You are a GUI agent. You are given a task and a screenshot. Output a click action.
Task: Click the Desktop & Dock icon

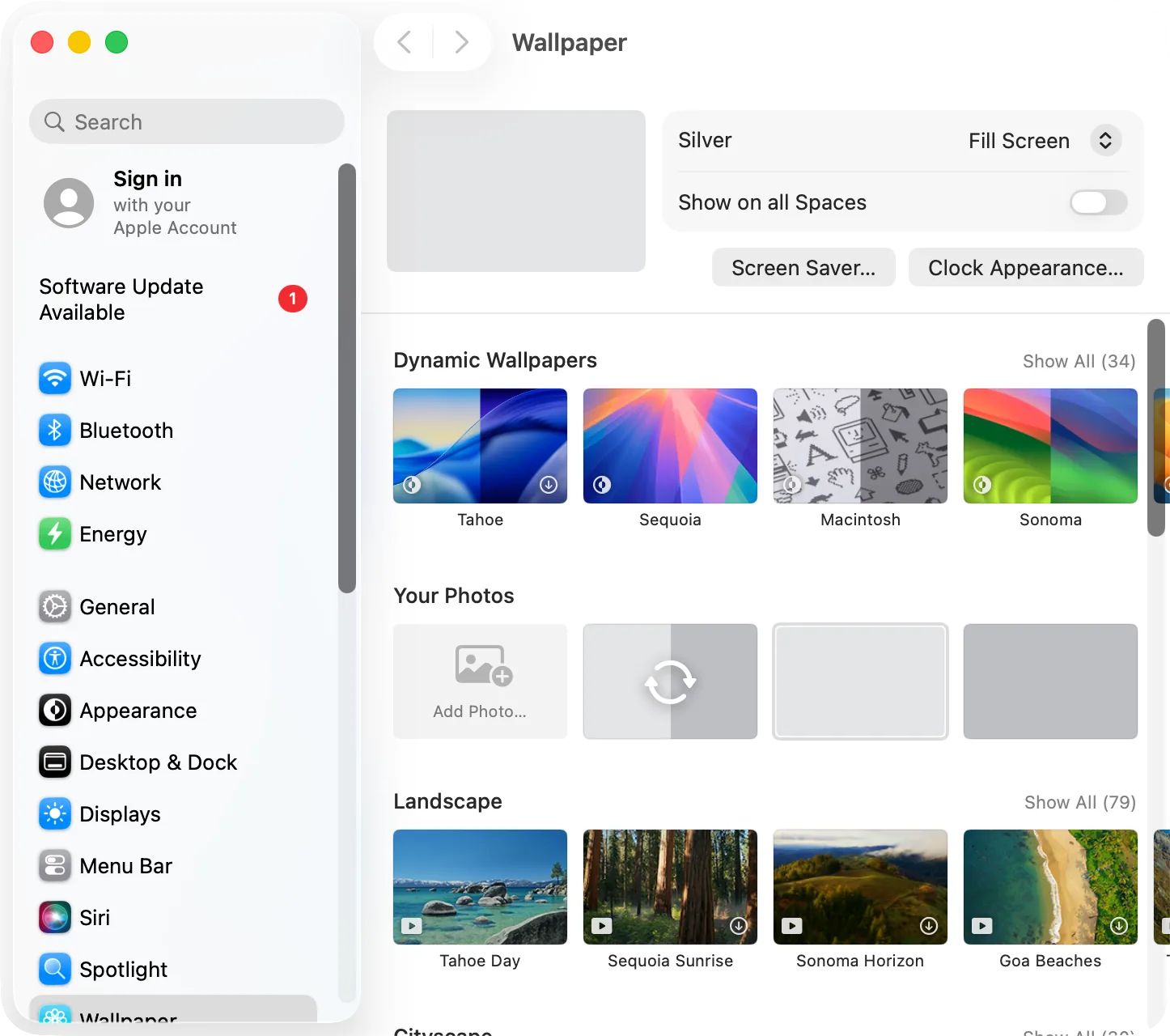pyautogui.click(x=55, y=762)
